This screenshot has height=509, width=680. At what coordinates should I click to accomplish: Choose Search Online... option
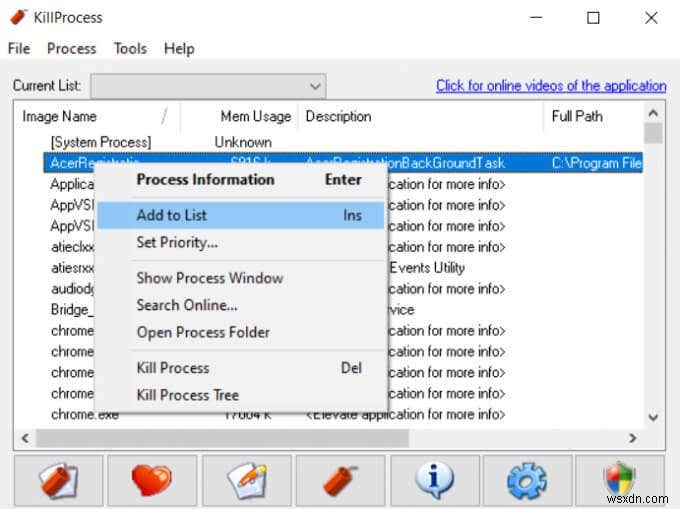[x=241, y=305]
